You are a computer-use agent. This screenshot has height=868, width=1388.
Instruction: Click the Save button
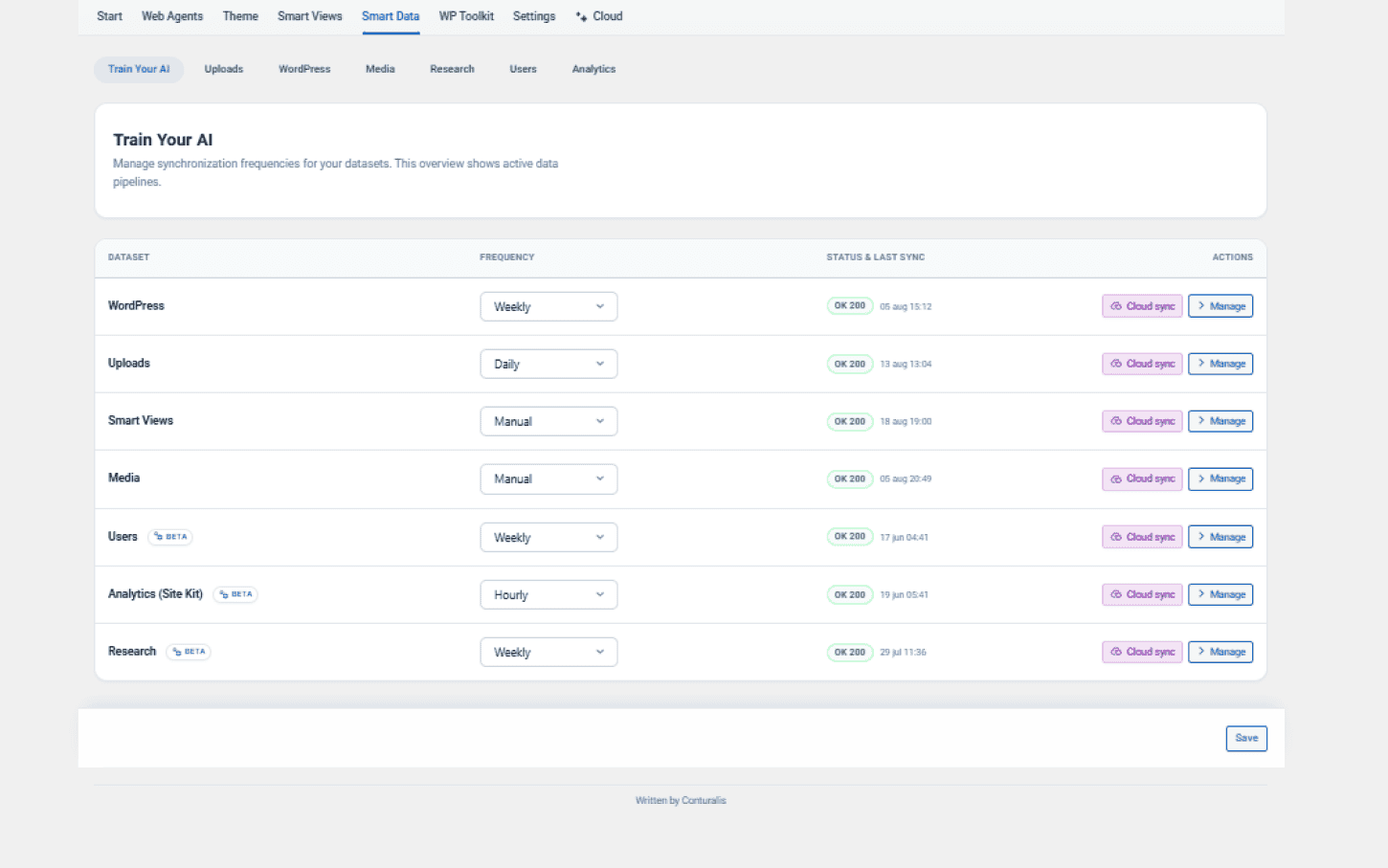pos(1246,738)
